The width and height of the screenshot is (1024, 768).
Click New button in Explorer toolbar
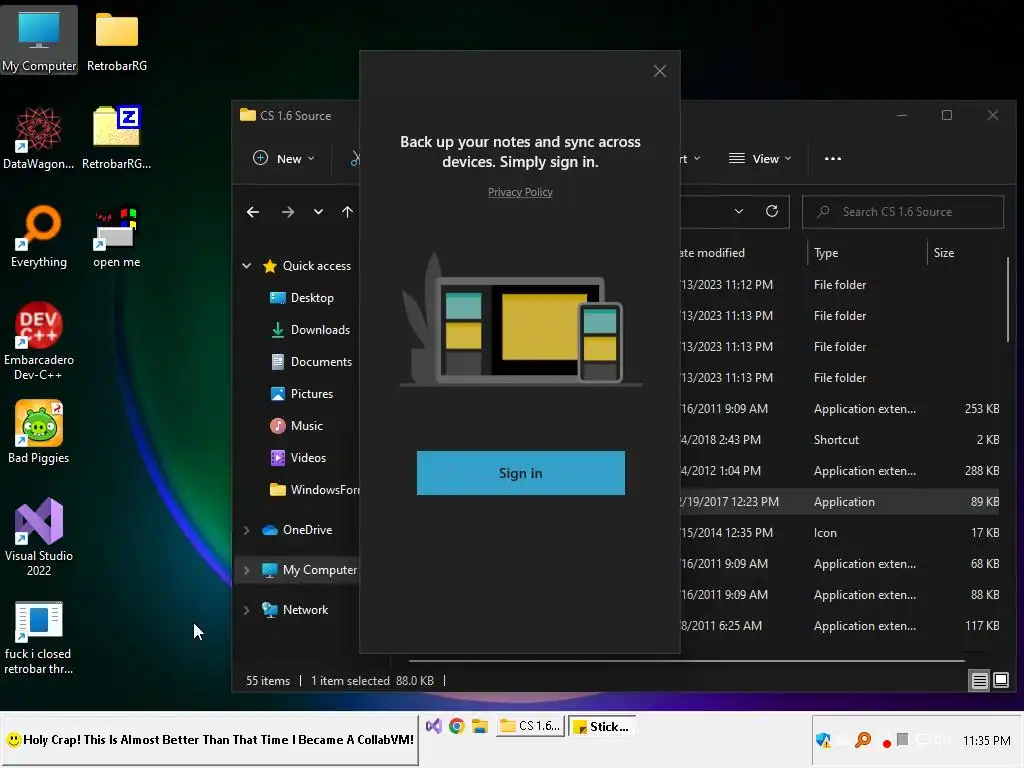point(284,159)
